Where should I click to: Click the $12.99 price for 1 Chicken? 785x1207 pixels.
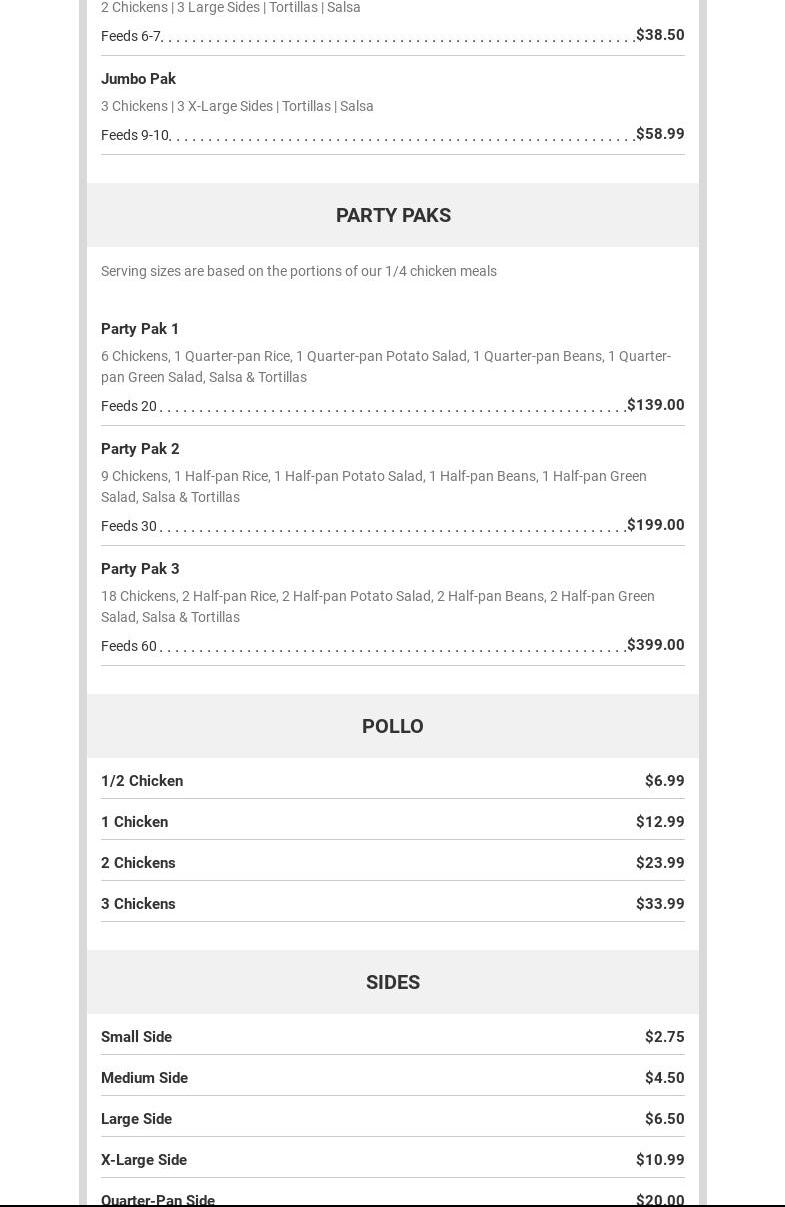click(x=660, y=822)
